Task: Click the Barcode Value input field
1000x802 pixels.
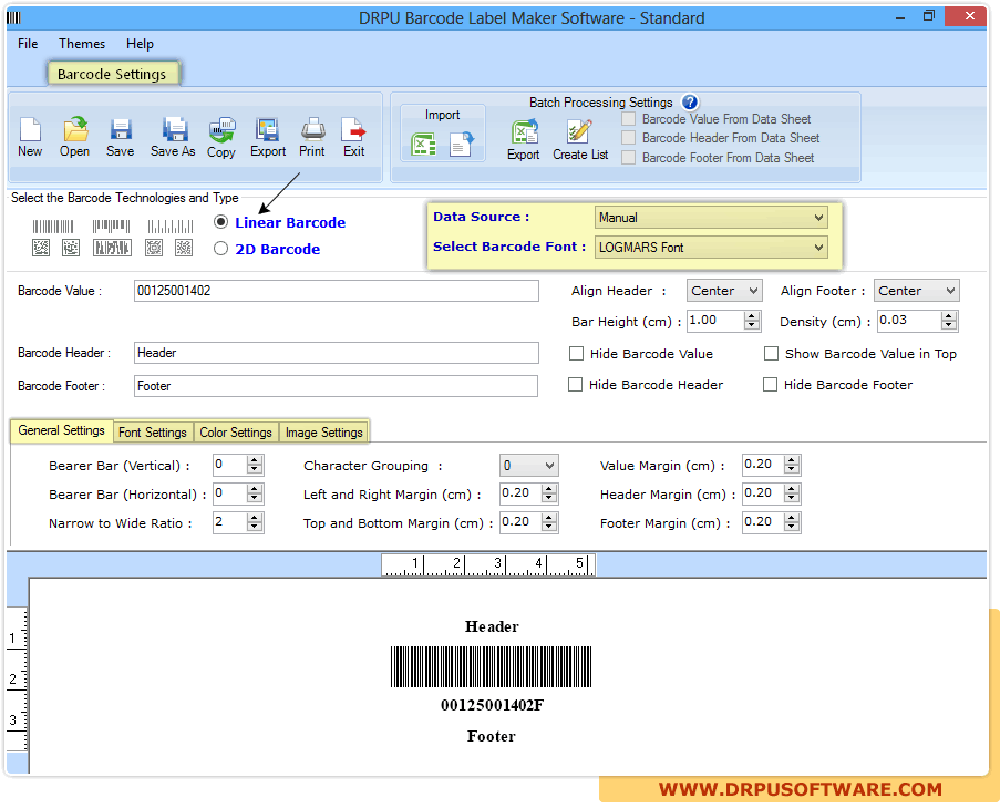Action: pos(336,291)
